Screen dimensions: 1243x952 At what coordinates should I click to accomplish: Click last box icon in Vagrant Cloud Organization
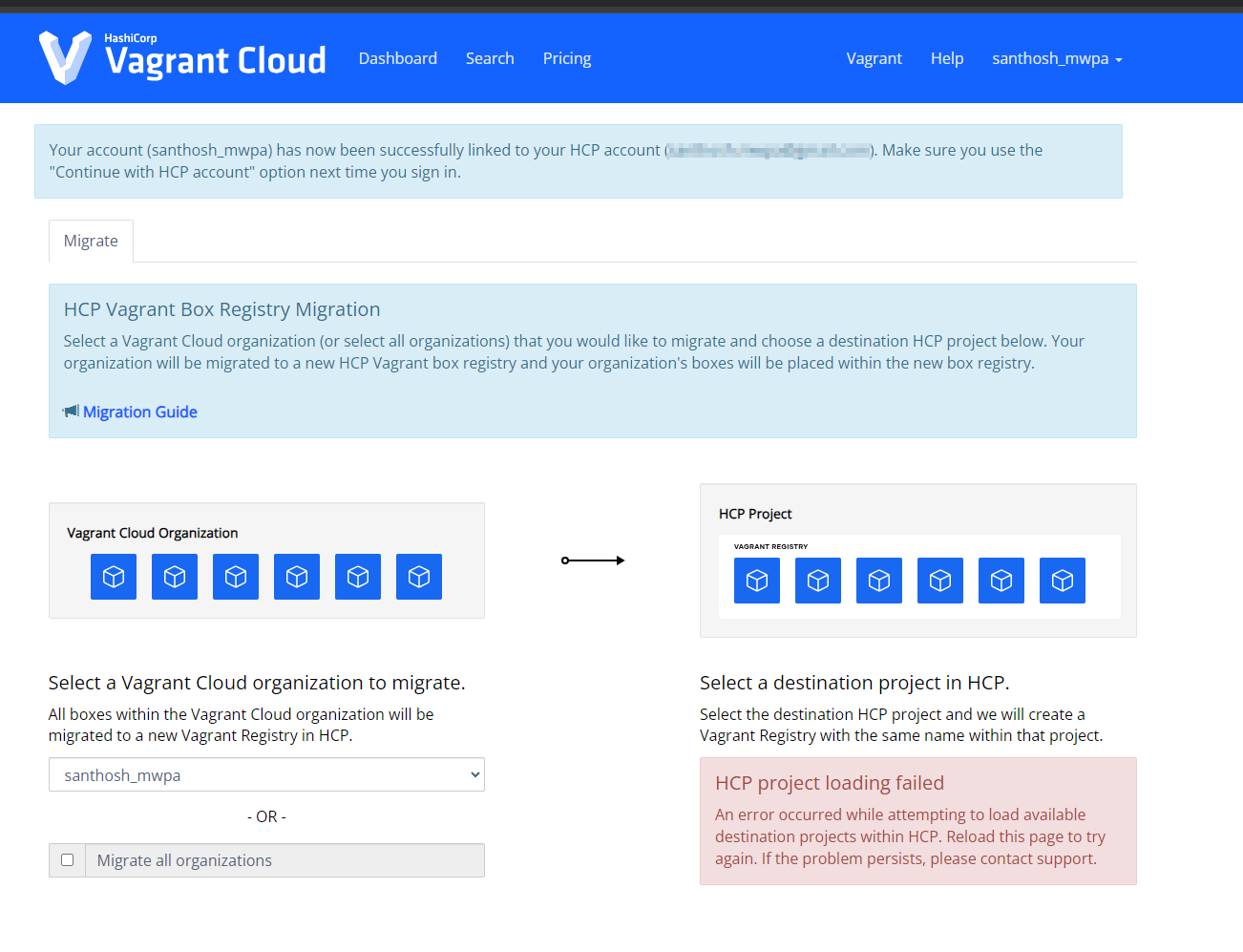pos(419,577)
